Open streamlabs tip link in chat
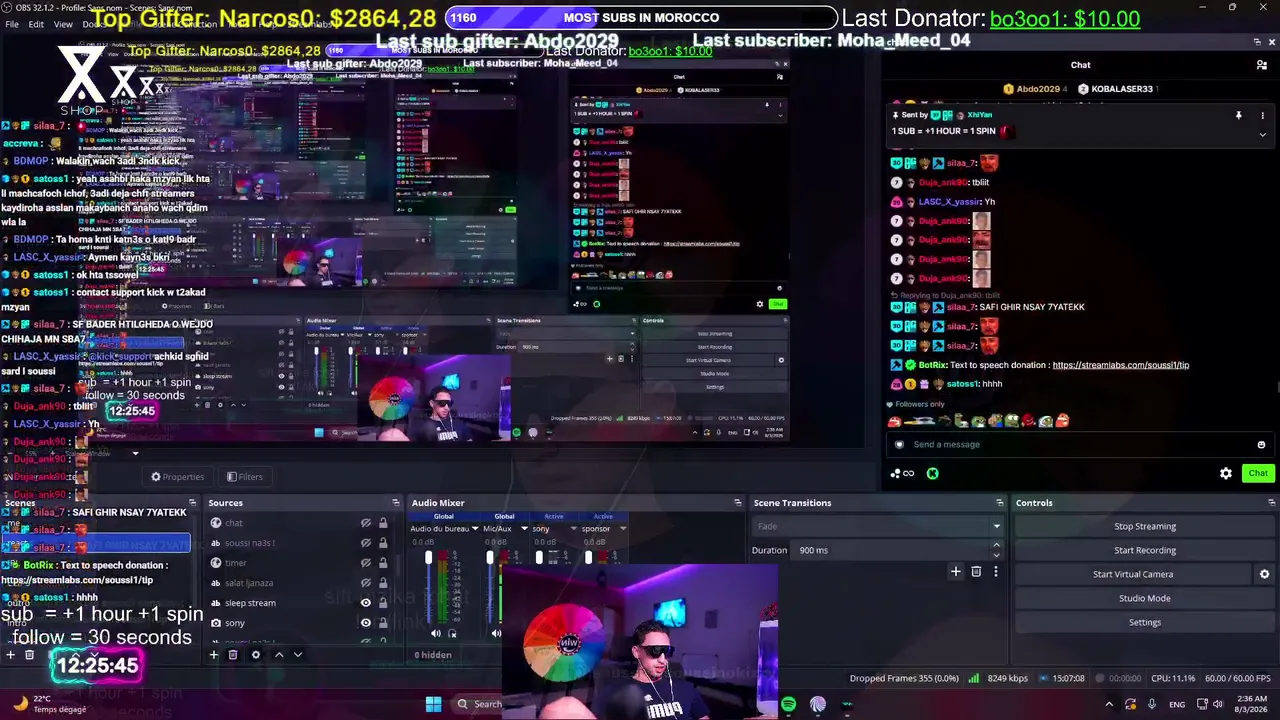 pos(1121,365)
